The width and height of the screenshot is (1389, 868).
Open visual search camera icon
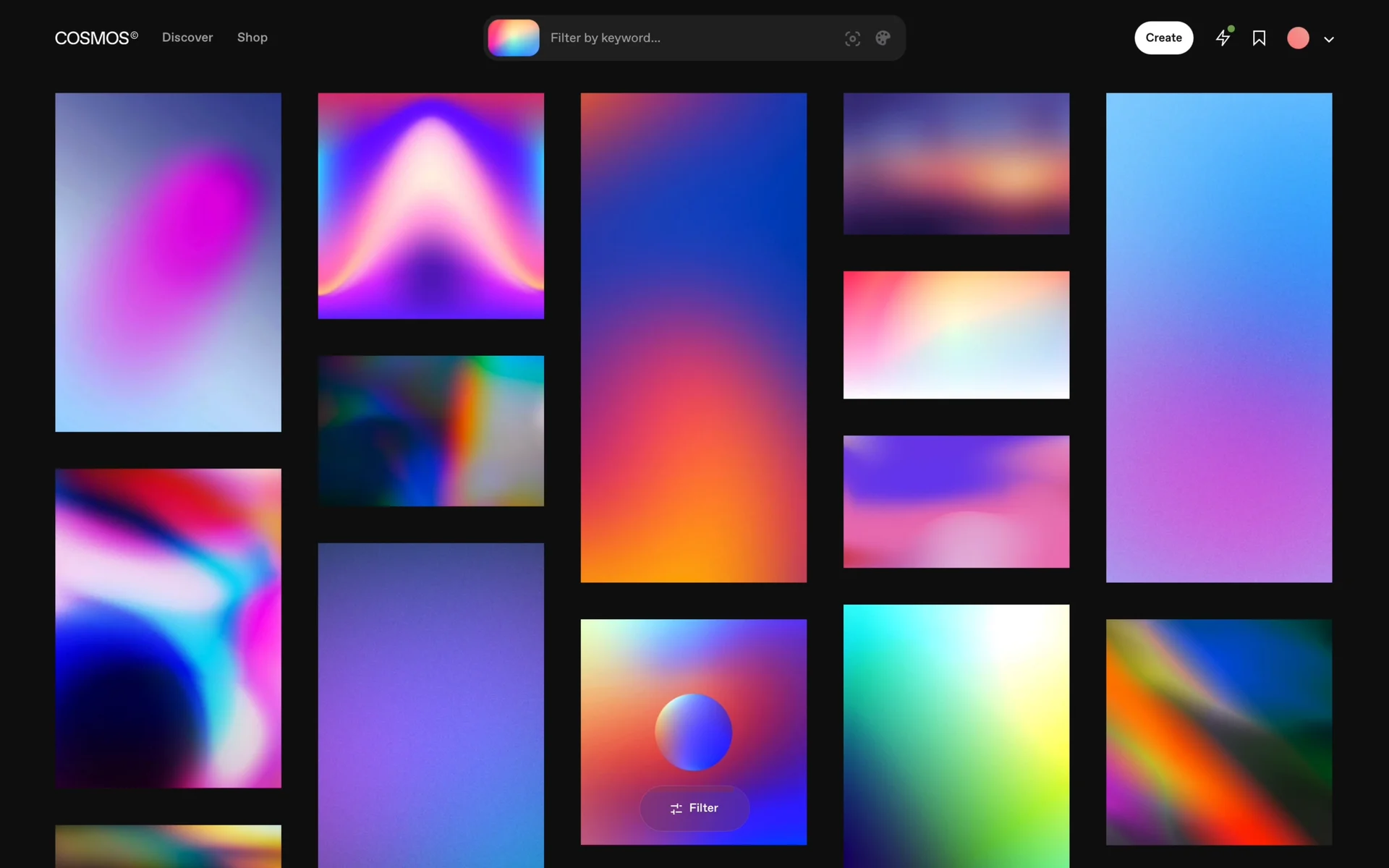tap(852, 38)
